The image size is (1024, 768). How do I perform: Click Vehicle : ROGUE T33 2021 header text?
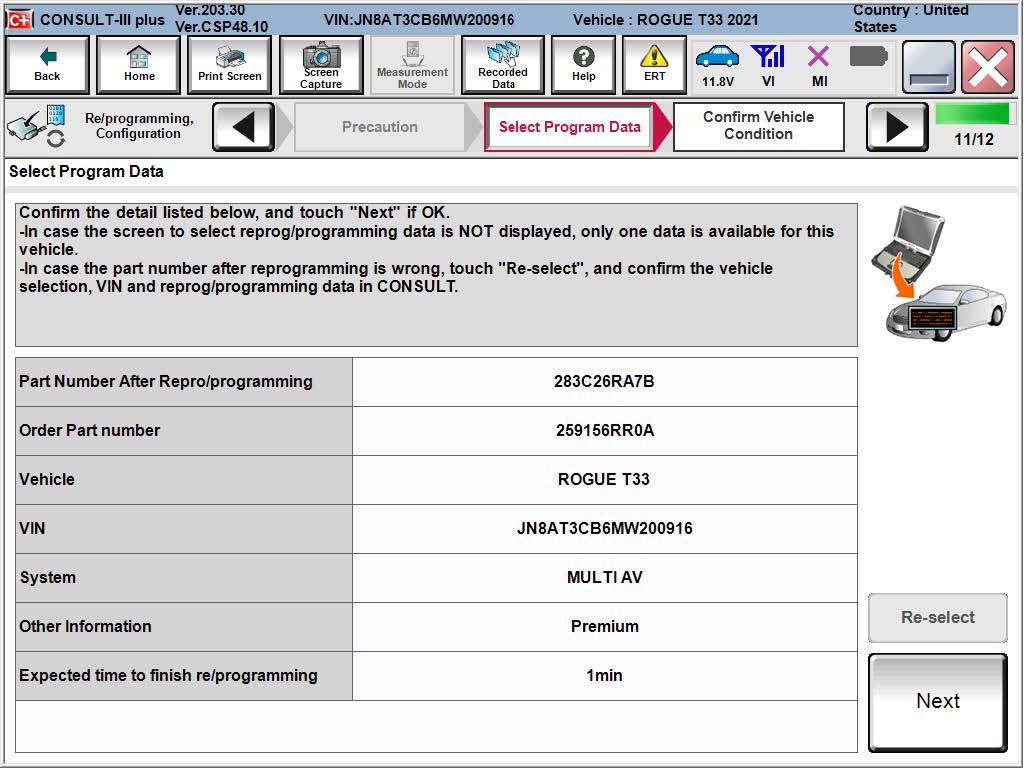pyautogui.click(x=665, y=20)
